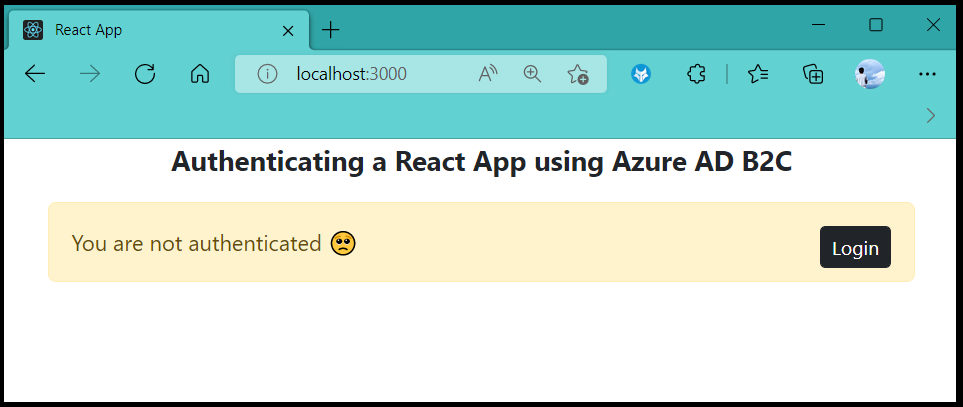Expand the favorites bar overflow chevron
Screen dimensions: 963x407
pos(931,115)
